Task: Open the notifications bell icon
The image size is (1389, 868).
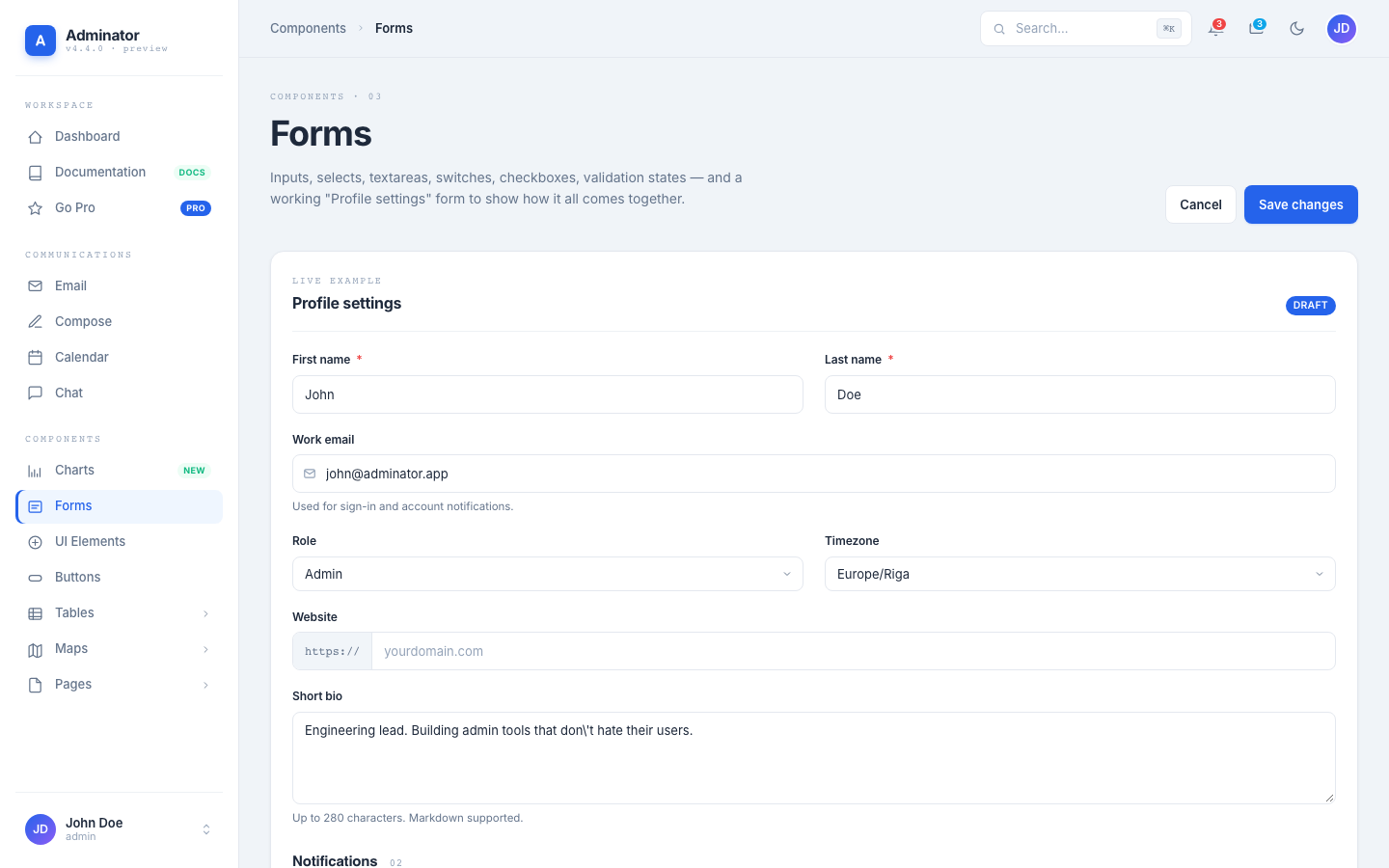Action: 1215,29
